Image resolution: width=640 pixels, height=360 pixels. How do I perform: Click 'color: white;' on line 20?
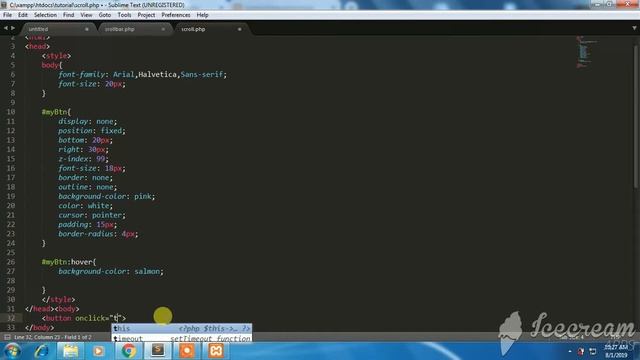pos(85,206)
